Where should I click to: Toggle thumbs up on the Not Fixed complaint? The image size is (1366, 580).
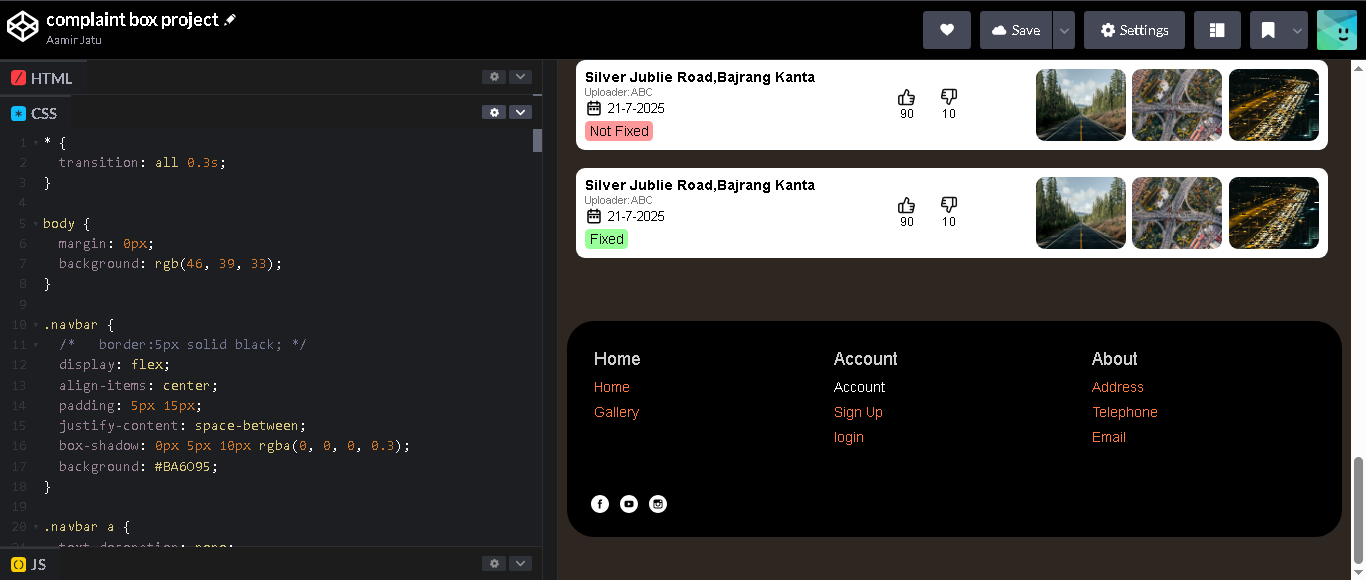(906, 97)
